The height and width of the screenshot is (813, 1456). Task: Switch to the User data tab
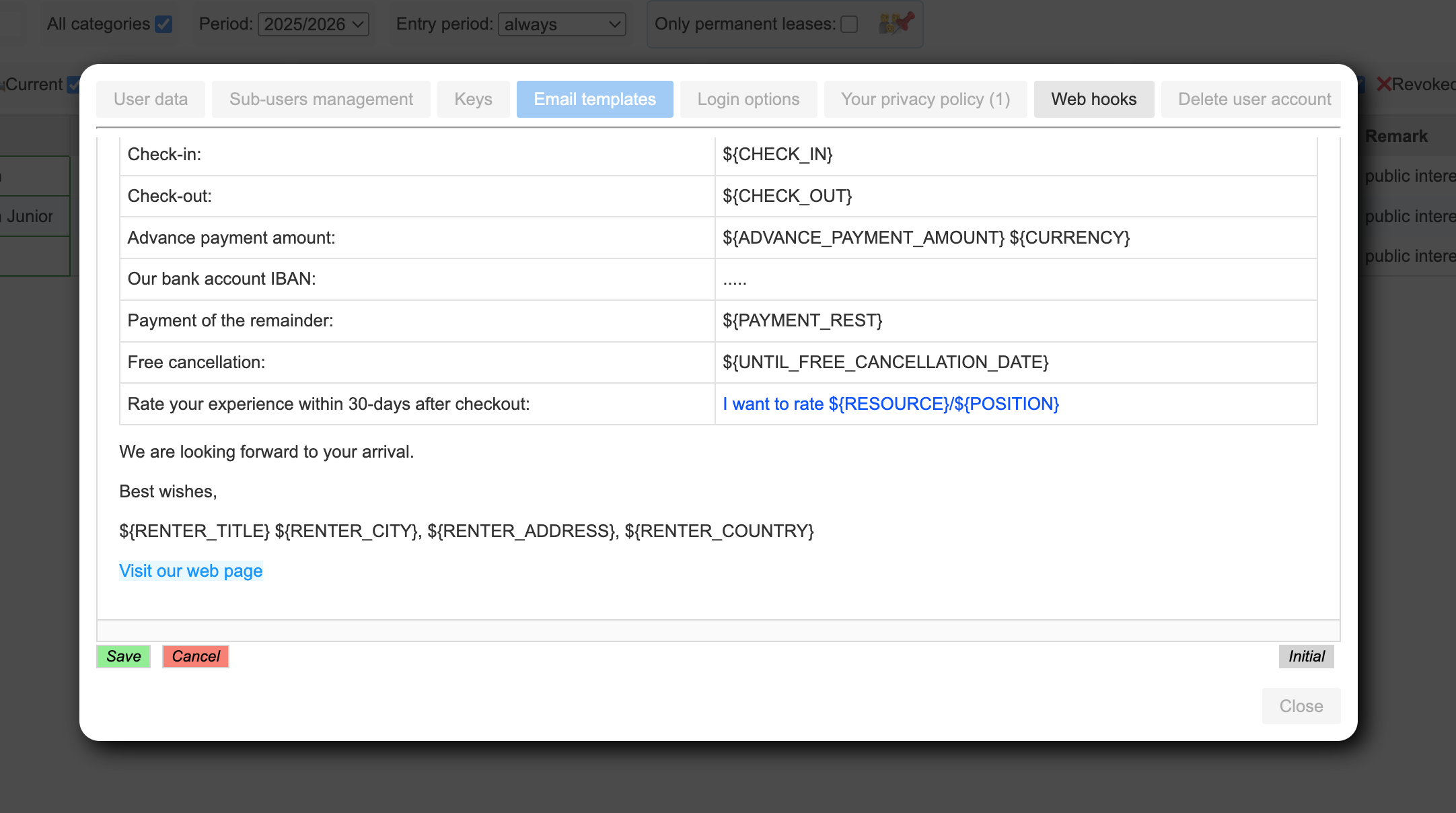point(151,99)
